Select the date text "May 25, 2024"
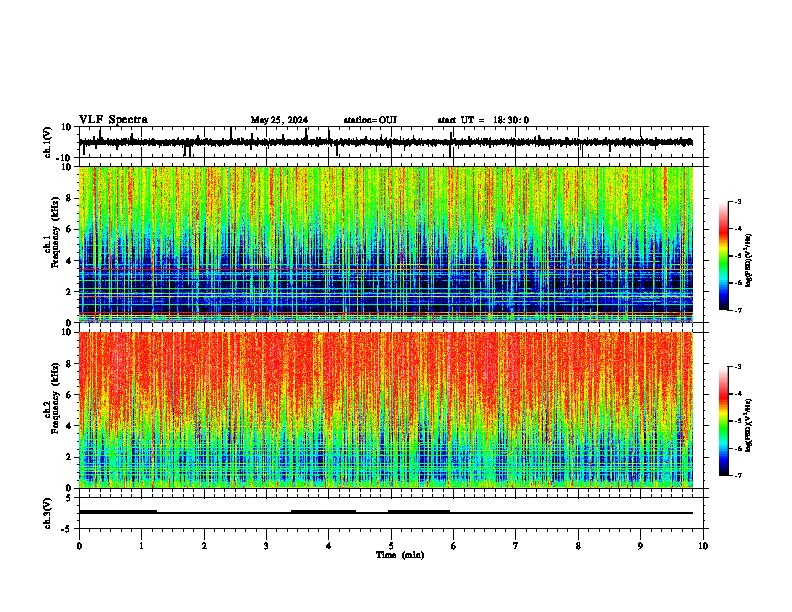The height and width of the screenshot is (612, 792). pos(279,120)
